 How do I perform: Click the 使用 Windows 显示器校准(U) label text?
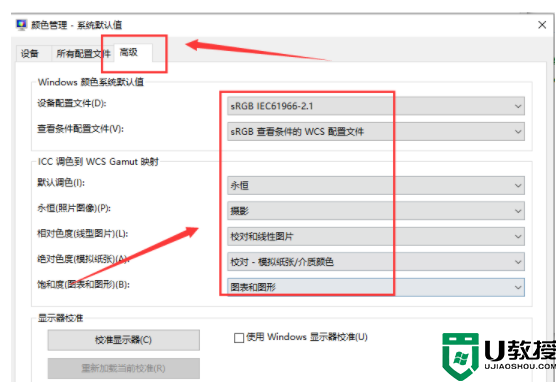click(x=307, y=337)
